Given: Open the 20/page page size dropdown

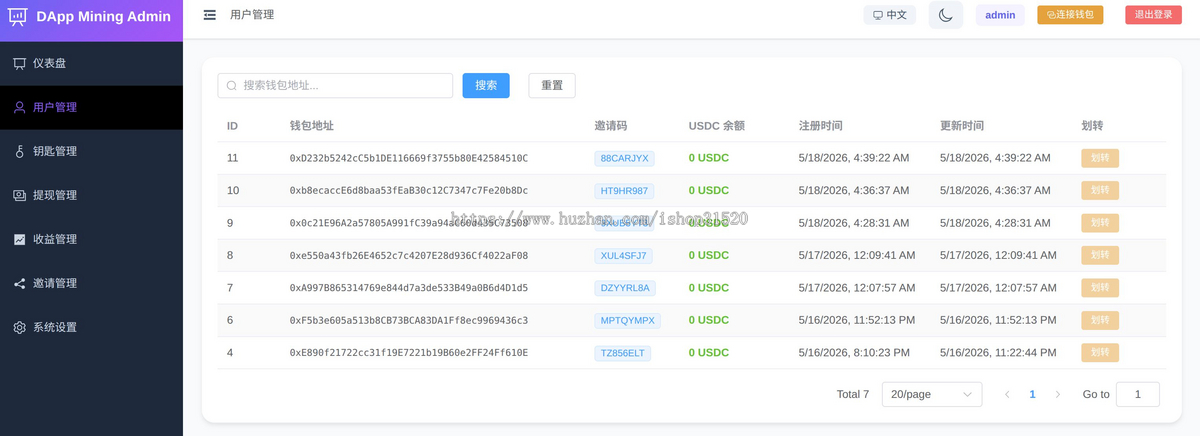Looking at the screenshot, I should (x=932, y=394).
